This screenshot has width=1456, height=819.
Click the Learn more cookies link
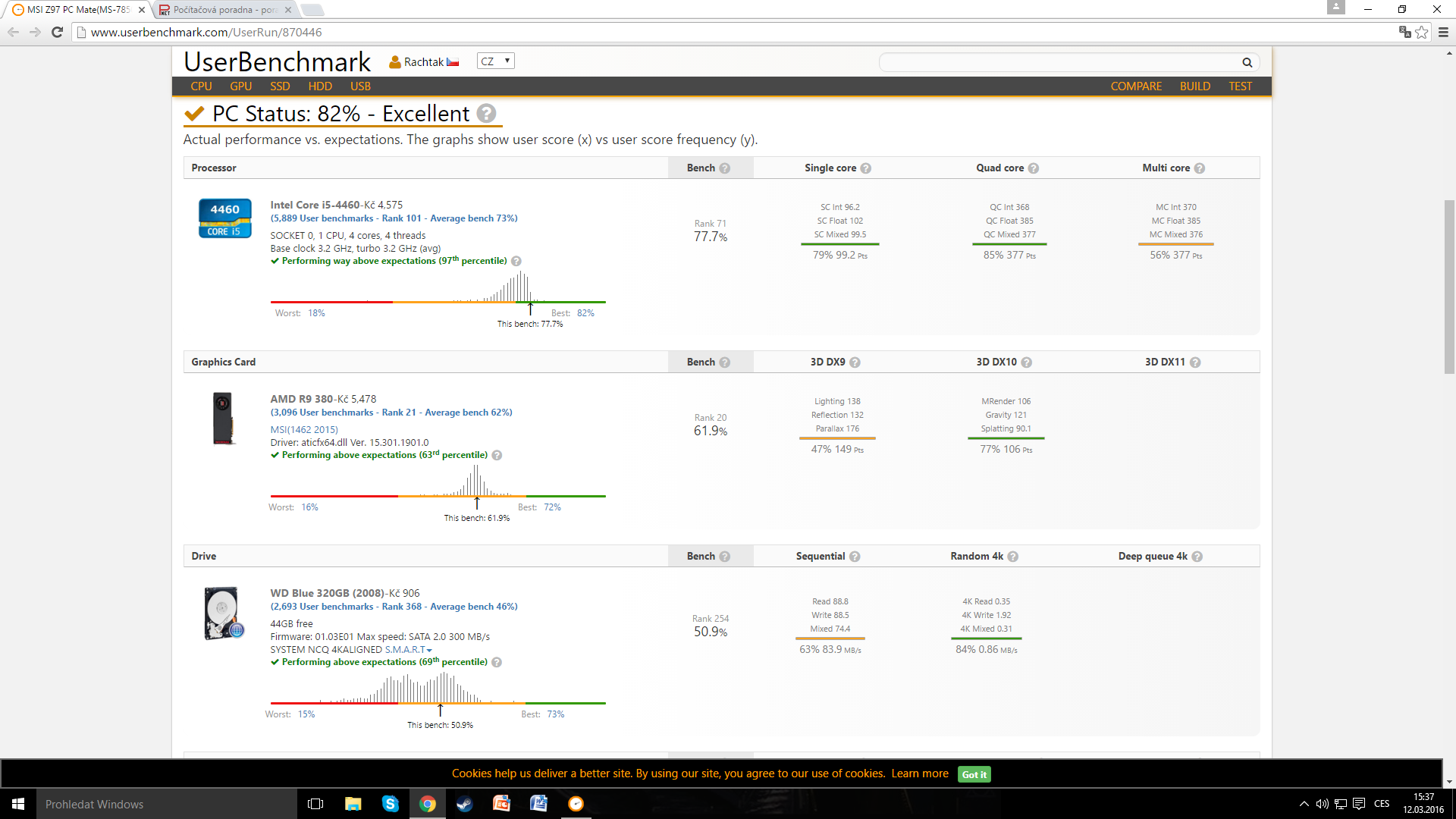(x=920, y=773)
